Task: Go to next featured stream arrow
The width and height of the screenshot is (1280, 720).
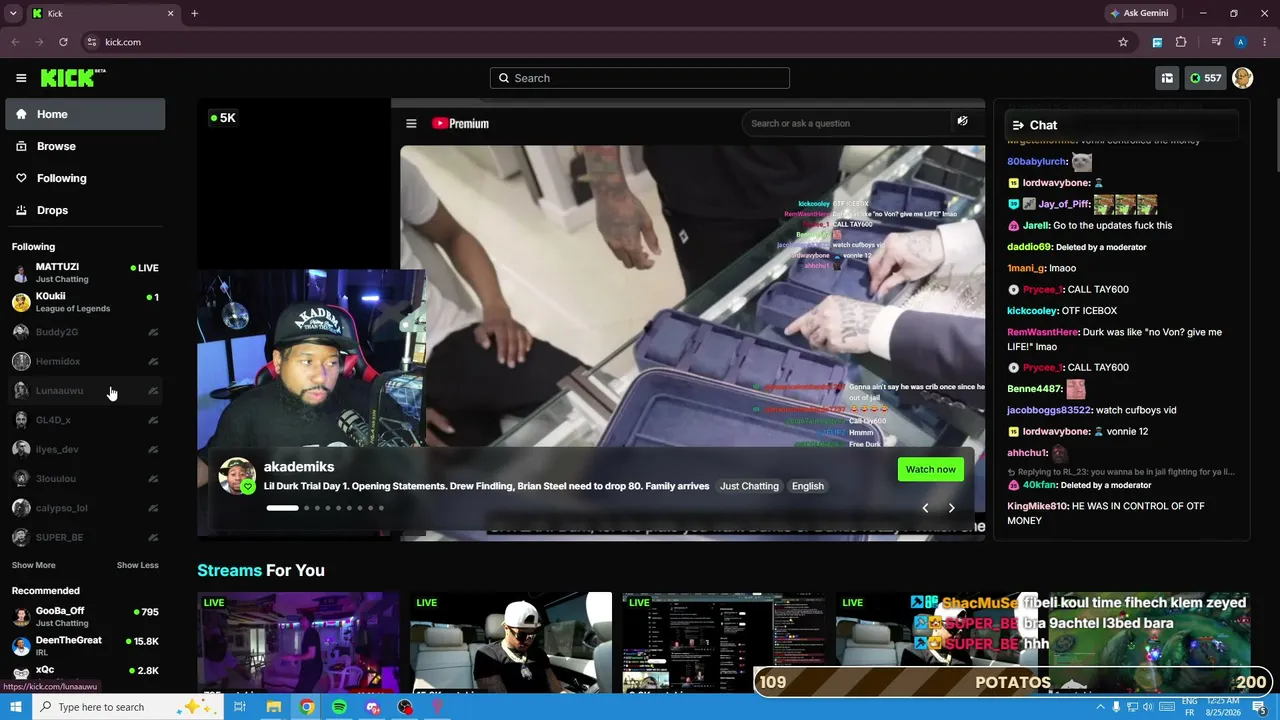Action: pos(951,508)
